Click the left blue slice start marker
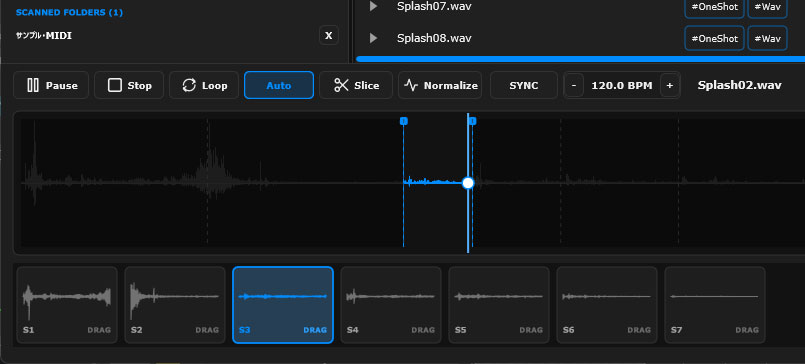Screen dimensions: 805x364 [x=404, y=121]
